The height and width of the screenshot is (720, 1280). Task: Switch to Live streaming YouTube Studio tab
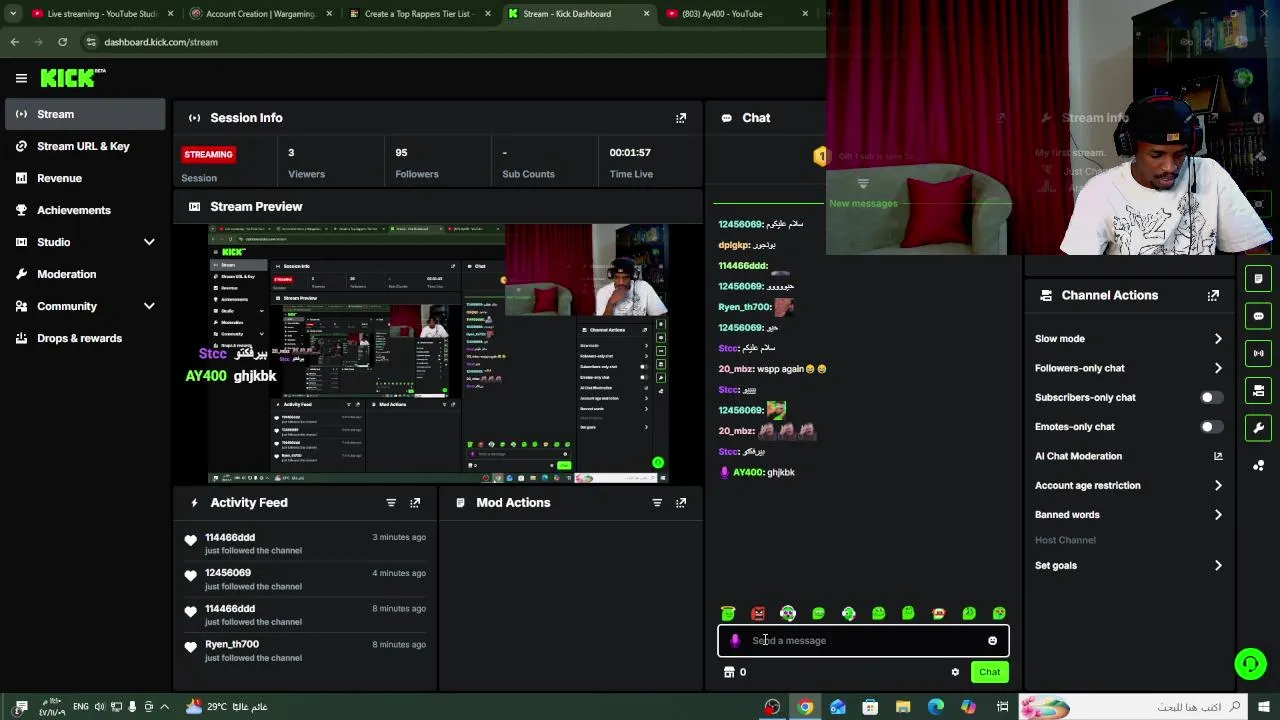(102, 14)
